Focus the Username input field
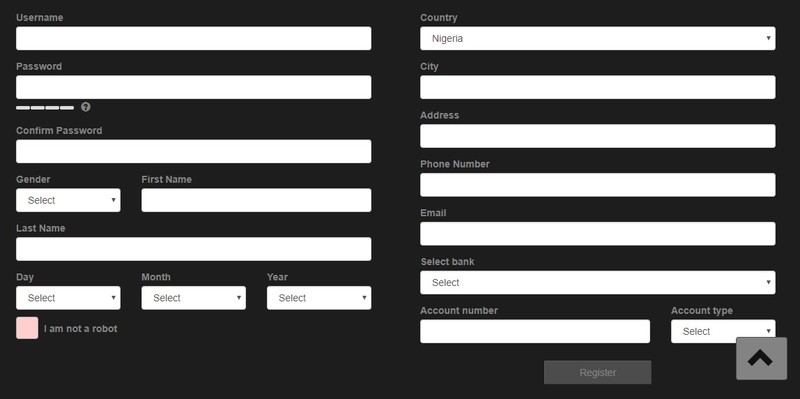Viewport: 800px width, 399px height. [x=193, y=38]
